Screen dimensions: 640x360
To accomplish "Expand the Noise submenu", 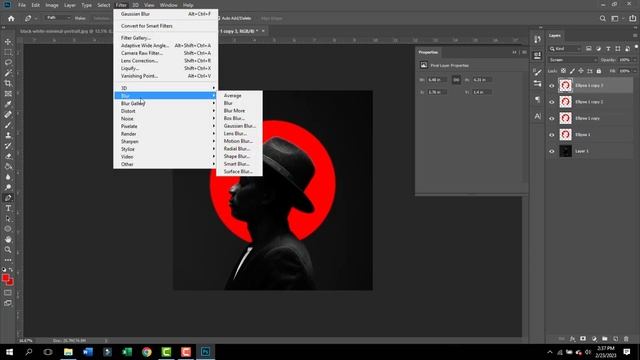I will point(165,119).
